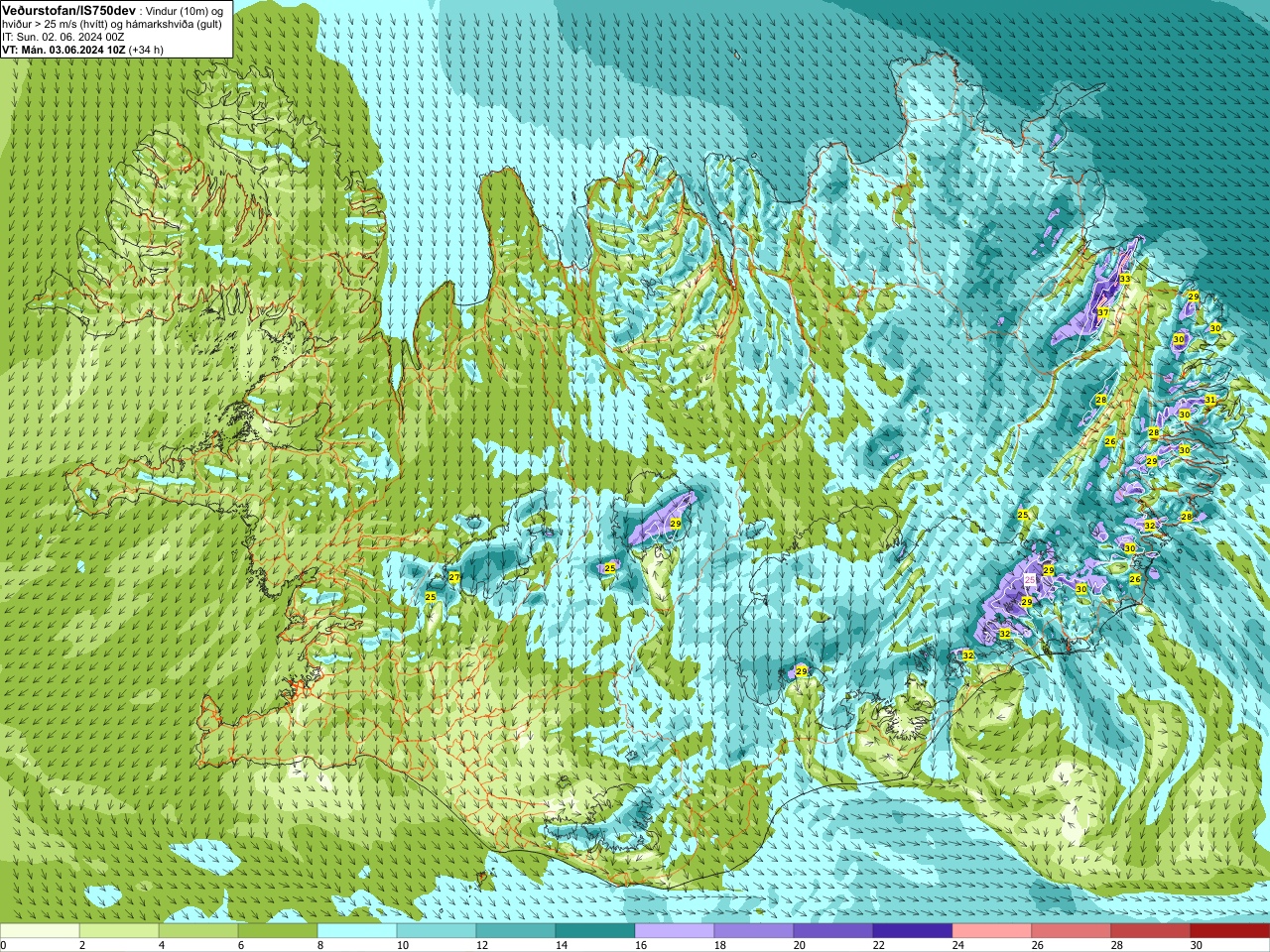The width and height of the screenshot is (1270, 952).
Task: Click the 2–4 m/s light green legend swatch
Action: 119,930
